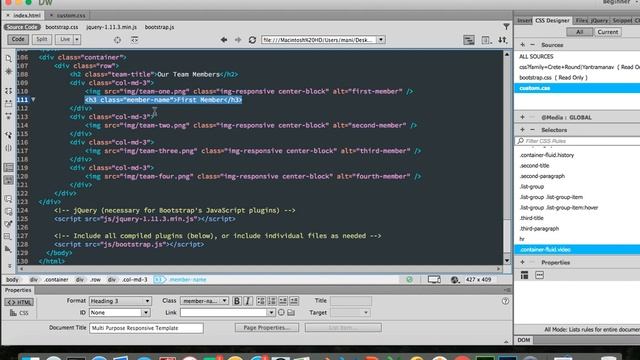Click the Filter CSS Rules search field

[578, 141]
